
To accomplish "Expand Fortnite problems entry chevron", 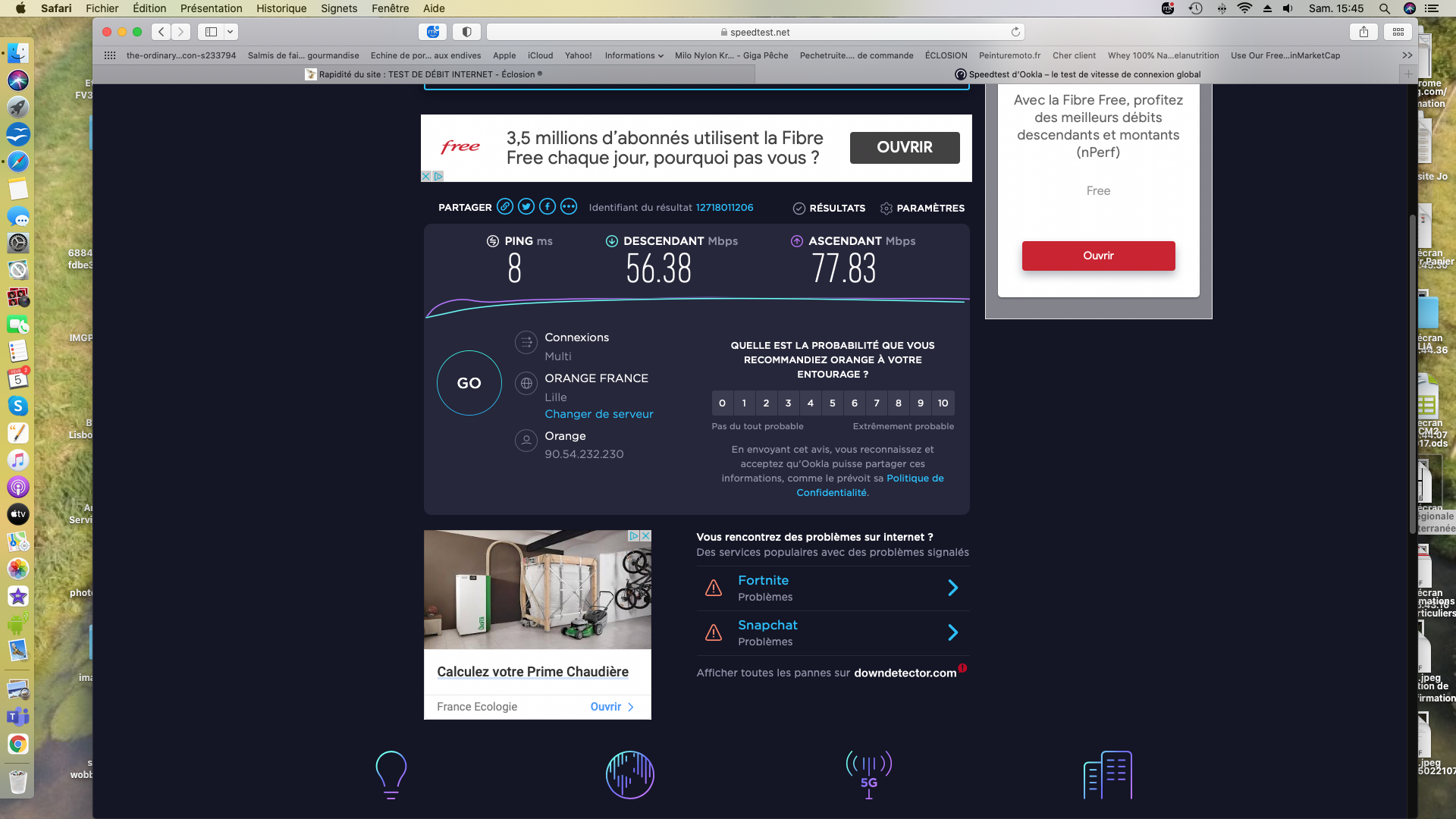I will coord(953,588).
